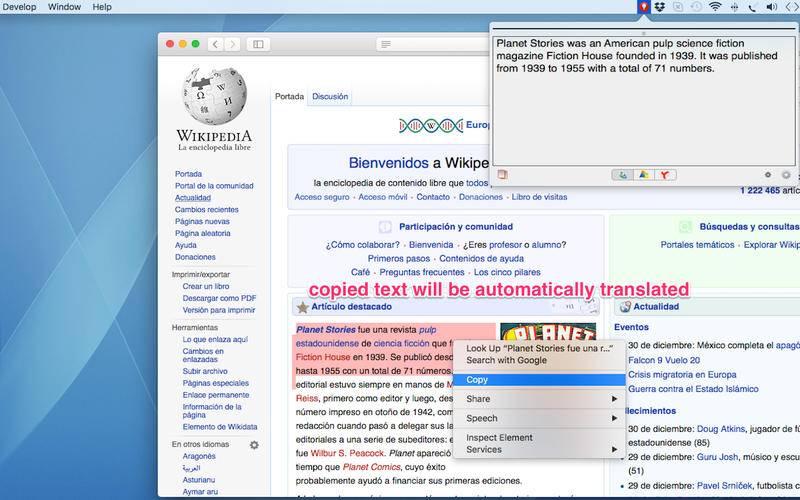The width and height of the screenshot is (800, 500).
Task: Go forward in Safari toolbar
Action: click(233, 44)
